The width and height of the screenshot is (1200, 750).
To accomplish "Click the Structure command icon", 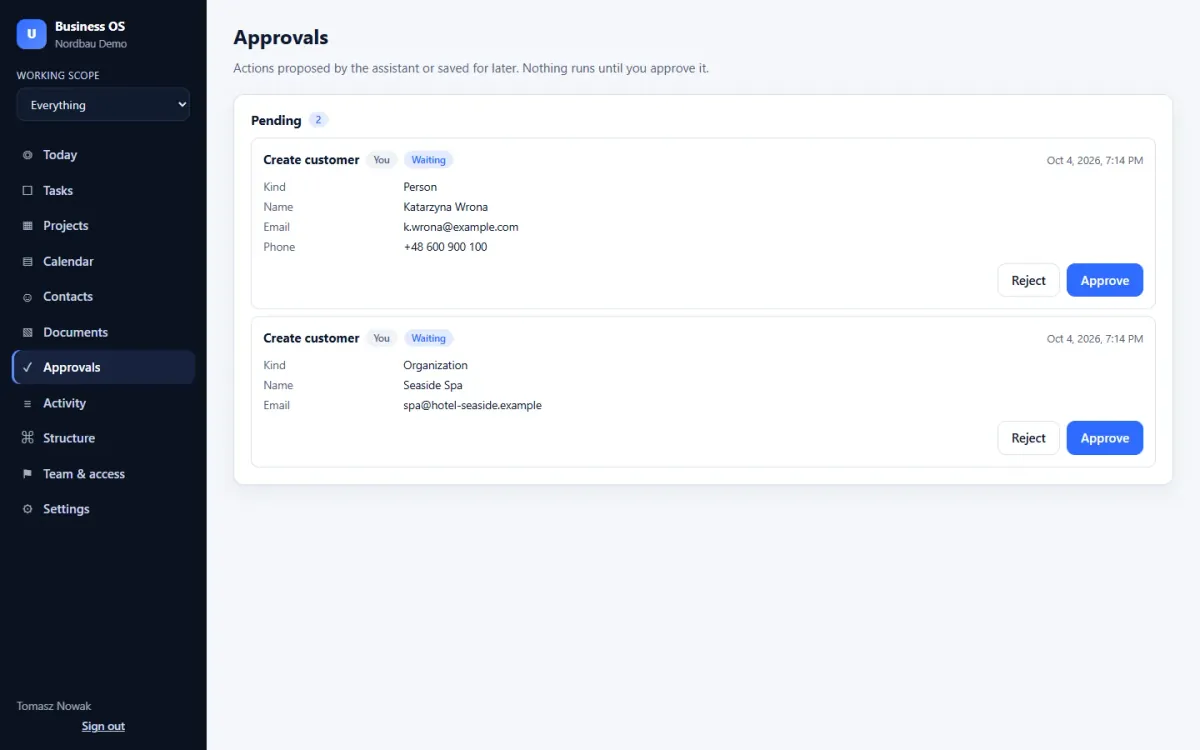I will (x=27, y=438).
